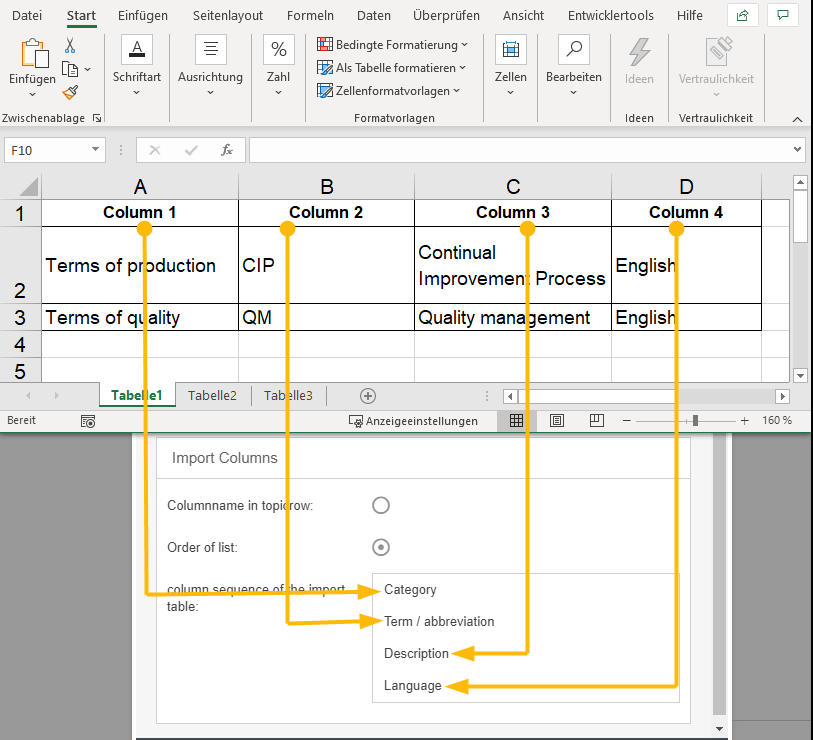Add a new sheet with plus icon

click(368, 396)
